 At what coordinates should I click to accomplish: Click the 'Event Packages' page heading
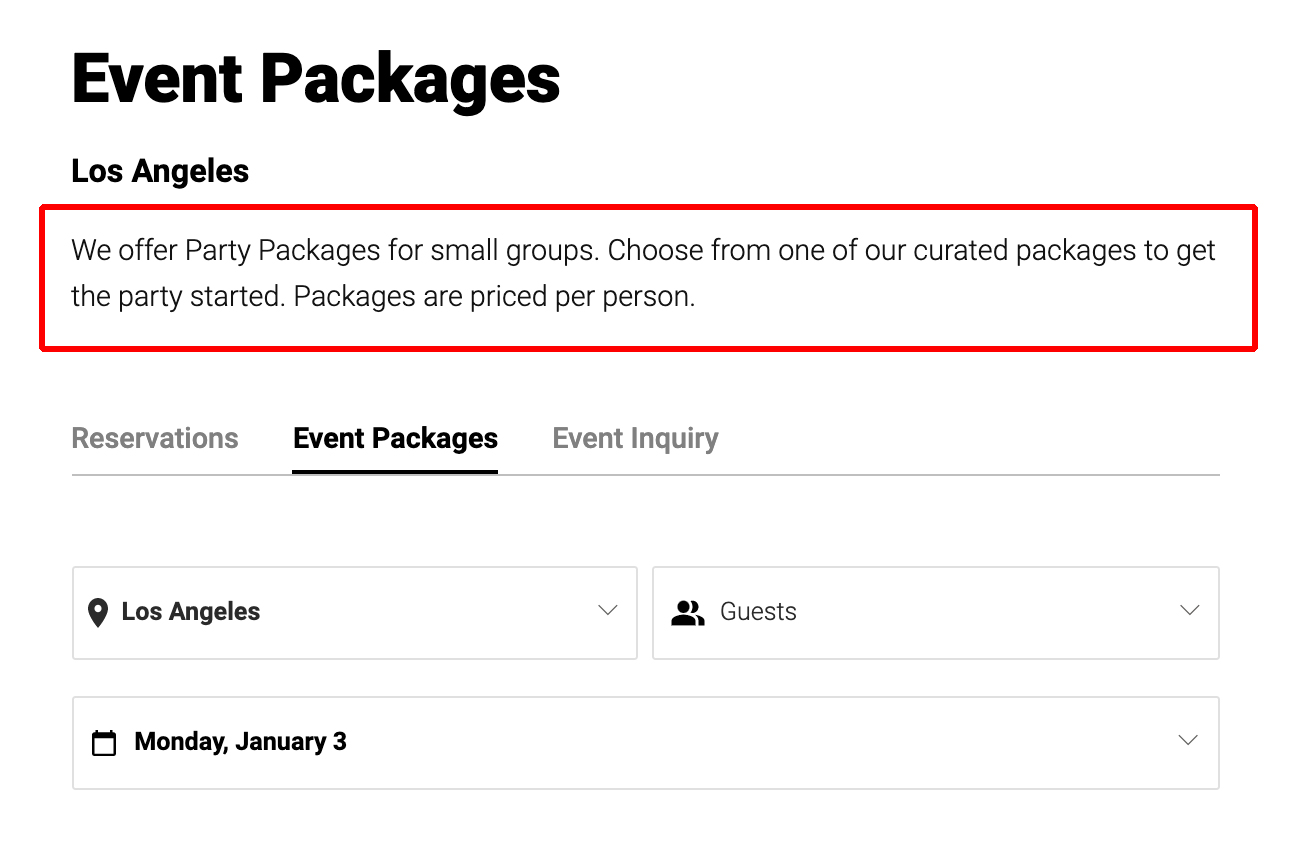[x=316, y=80]
